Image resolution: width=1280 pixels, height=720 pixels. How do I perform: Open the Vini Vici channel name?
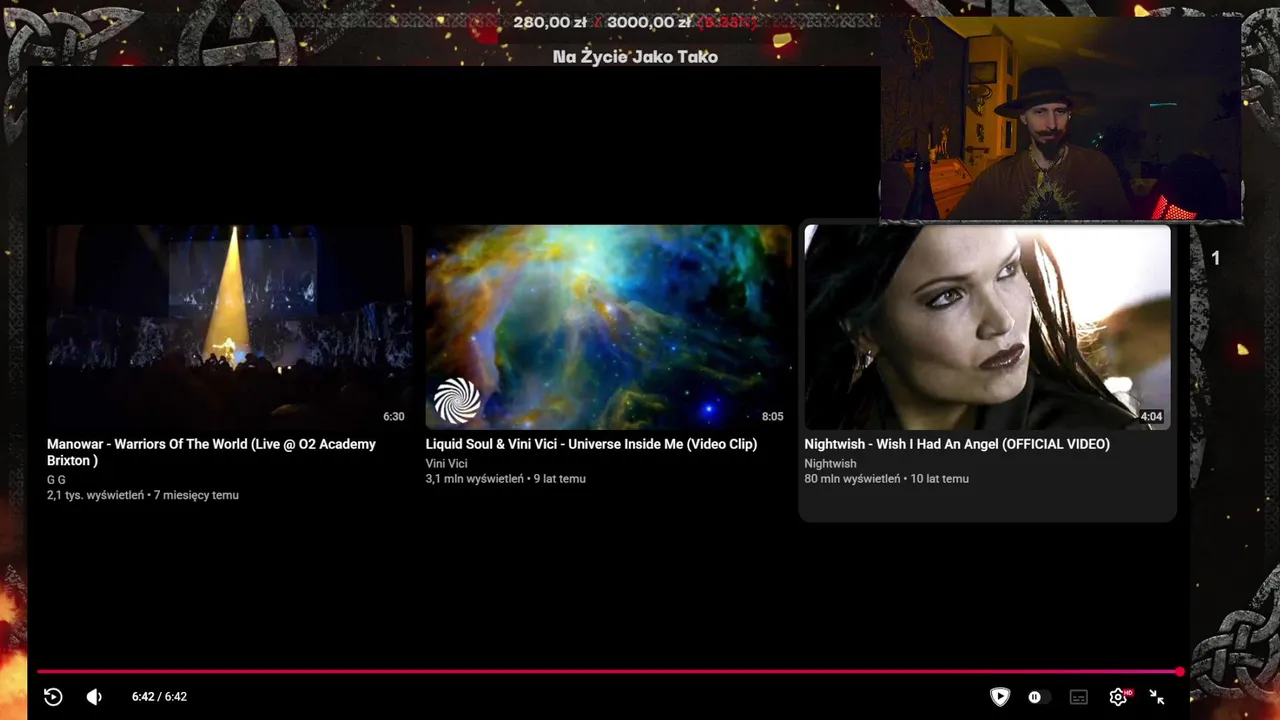446,464
